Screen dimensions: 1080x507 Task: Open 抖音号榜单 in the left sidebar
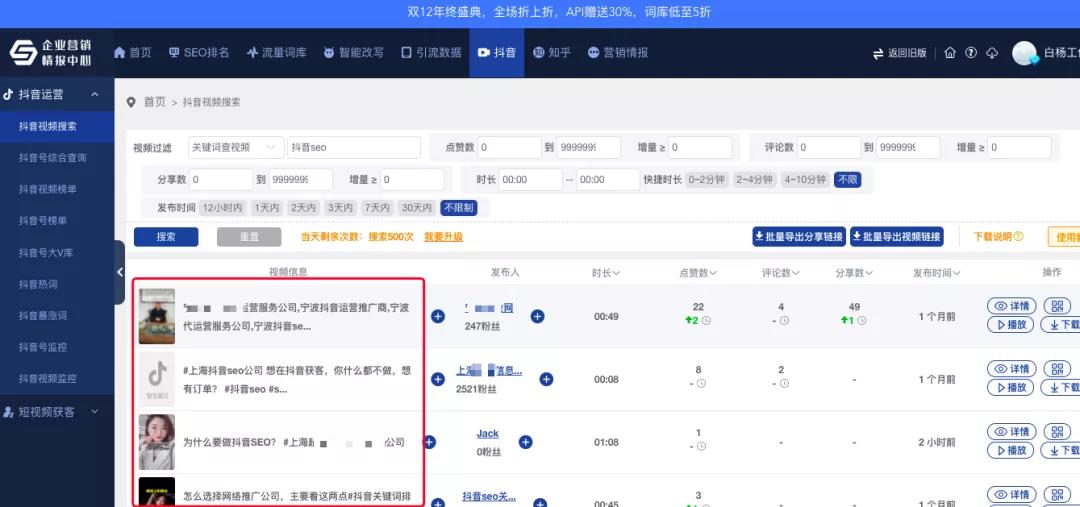pos(48,221)
